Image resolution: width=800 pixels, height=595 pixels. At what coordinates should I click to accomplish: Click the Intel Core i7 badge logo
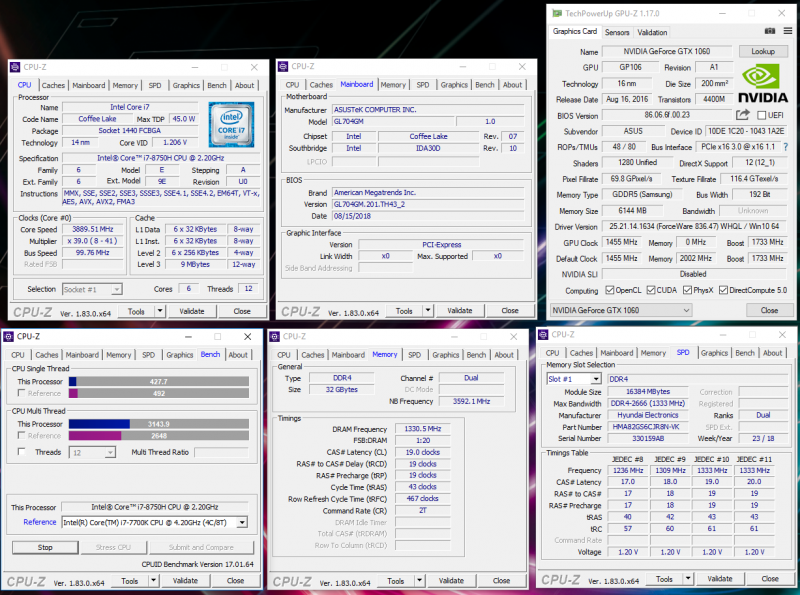coord(231,125)
